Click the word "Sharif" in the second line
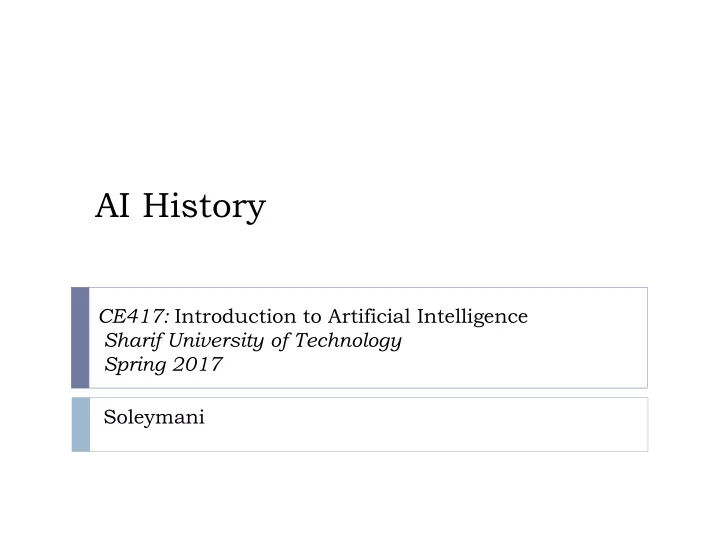Image resolution: width=720 pixels, height=540 pixels. [134, 340]
